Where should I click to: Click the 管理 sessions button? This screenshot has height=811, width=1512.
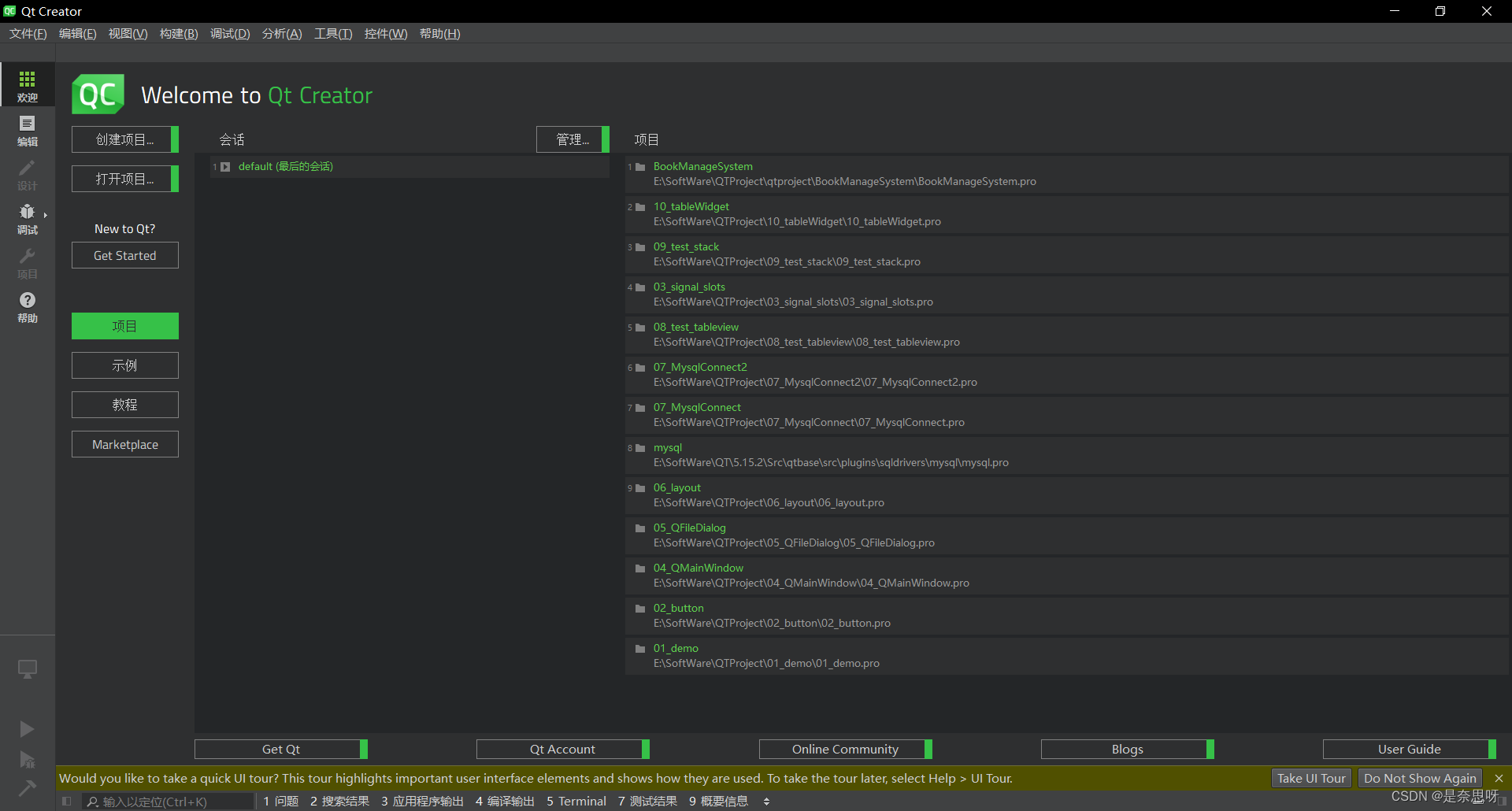pyautogui.click(x=573, y=139)
